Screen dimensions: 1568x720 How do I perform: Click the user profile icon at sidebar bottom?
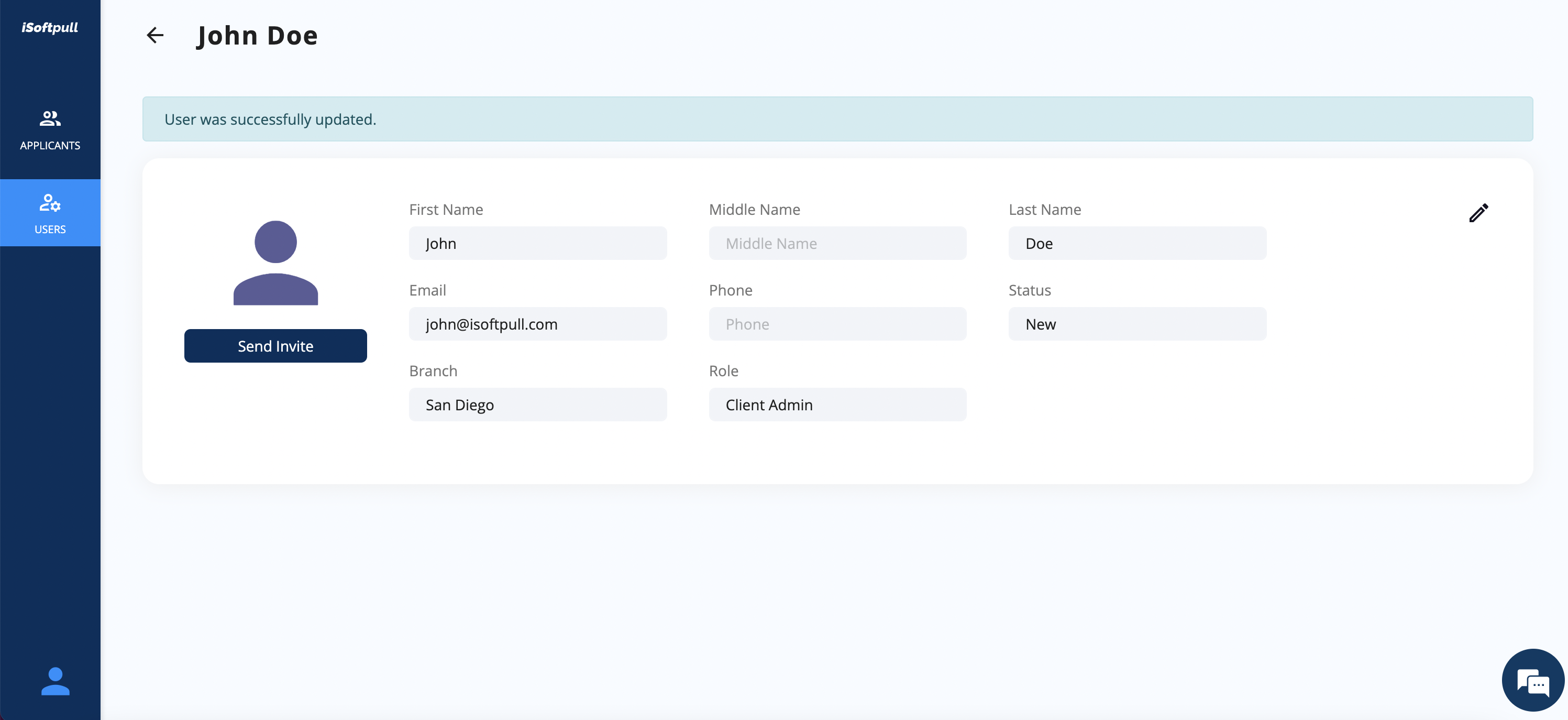[x=55, y=681]
